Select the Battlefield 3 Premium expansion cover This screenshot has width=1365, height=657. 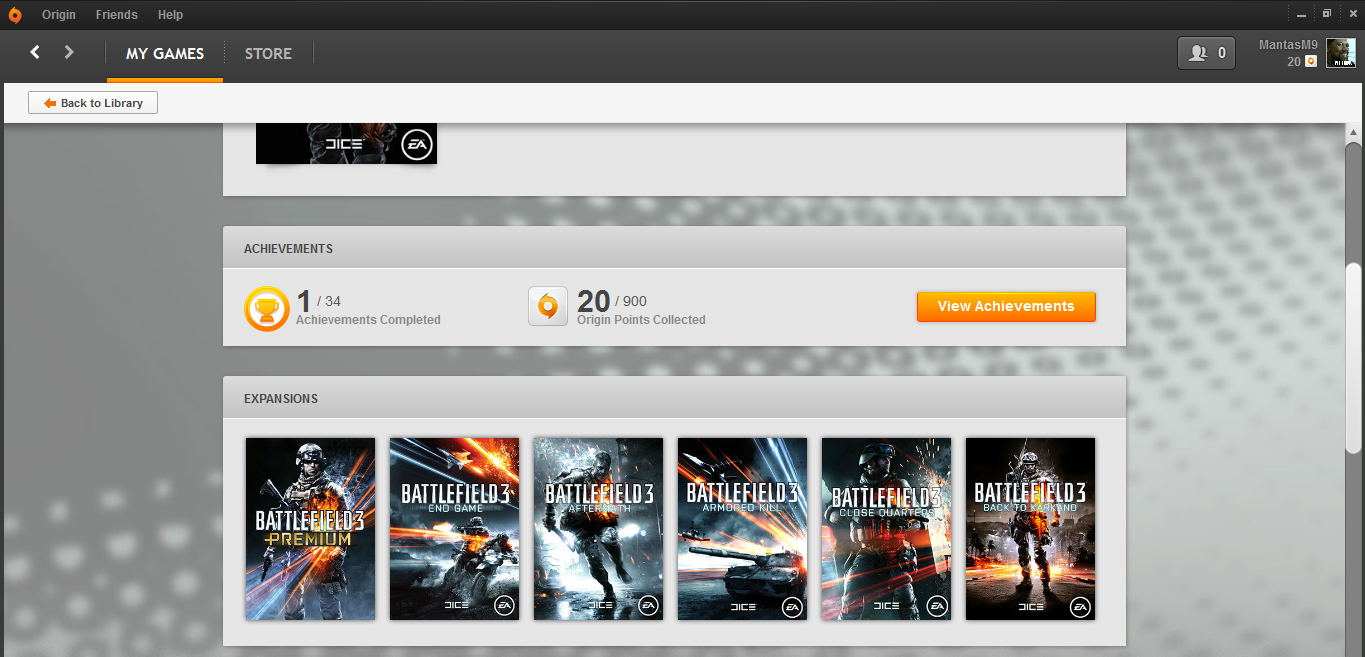tap(311, 529)
